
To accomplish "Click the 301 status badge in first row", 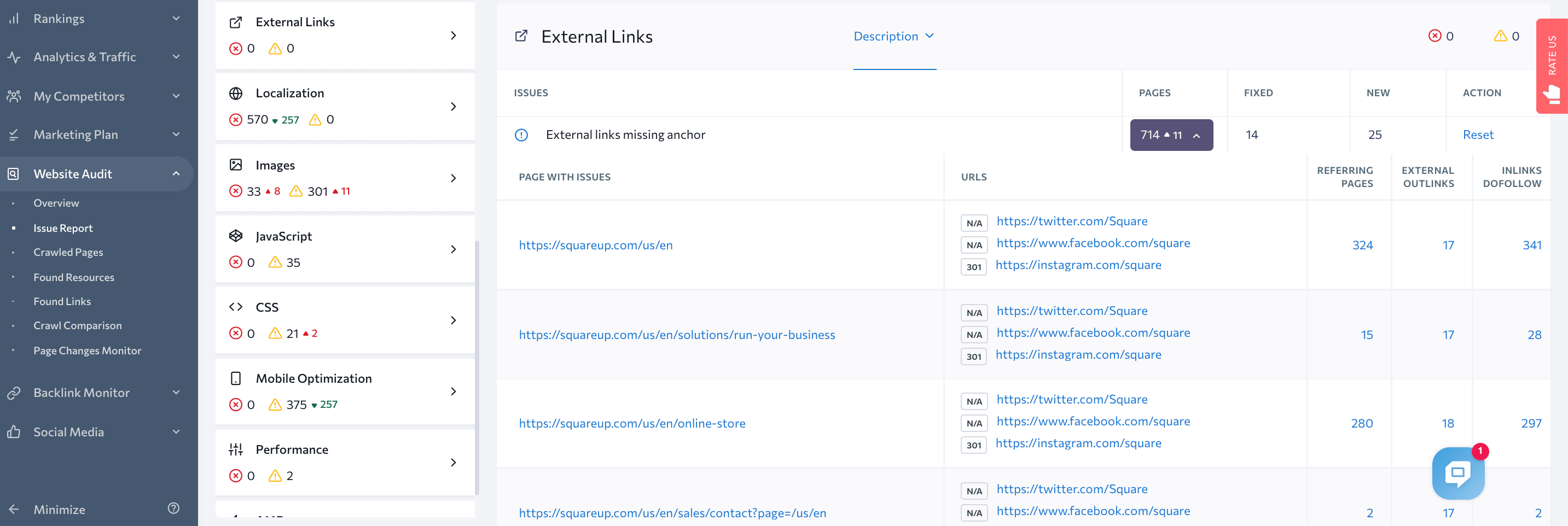I will point(973,267).
